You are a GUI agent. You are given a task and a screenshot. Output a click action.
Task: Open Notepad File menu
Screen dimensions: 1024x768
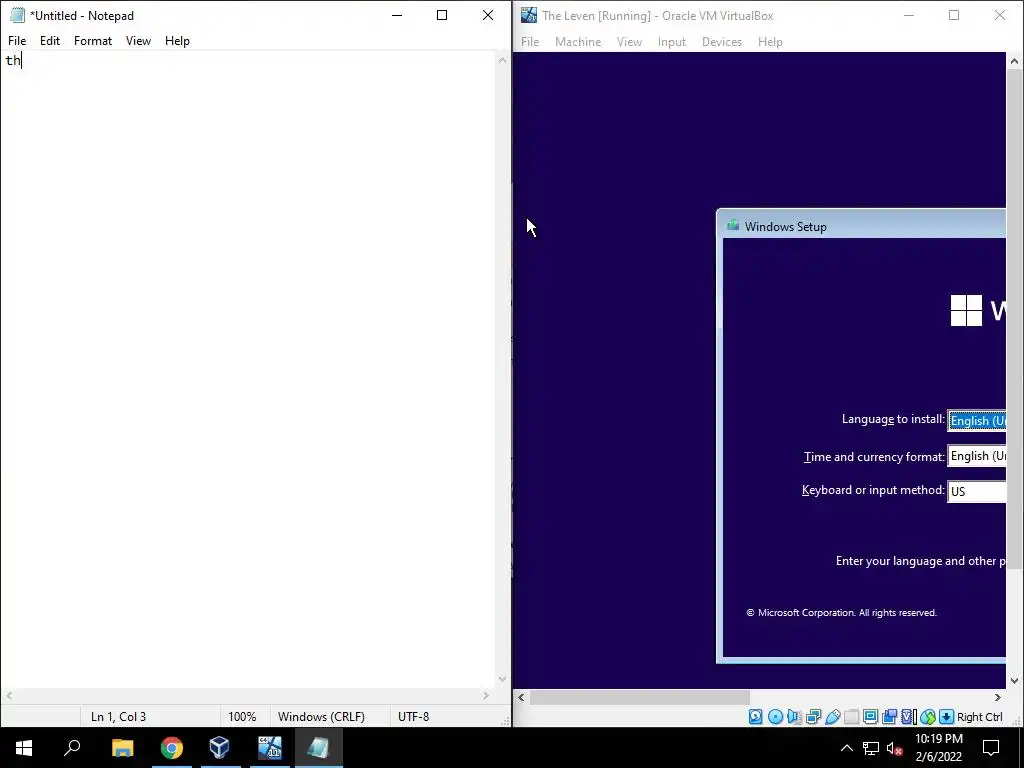point(17,40)
